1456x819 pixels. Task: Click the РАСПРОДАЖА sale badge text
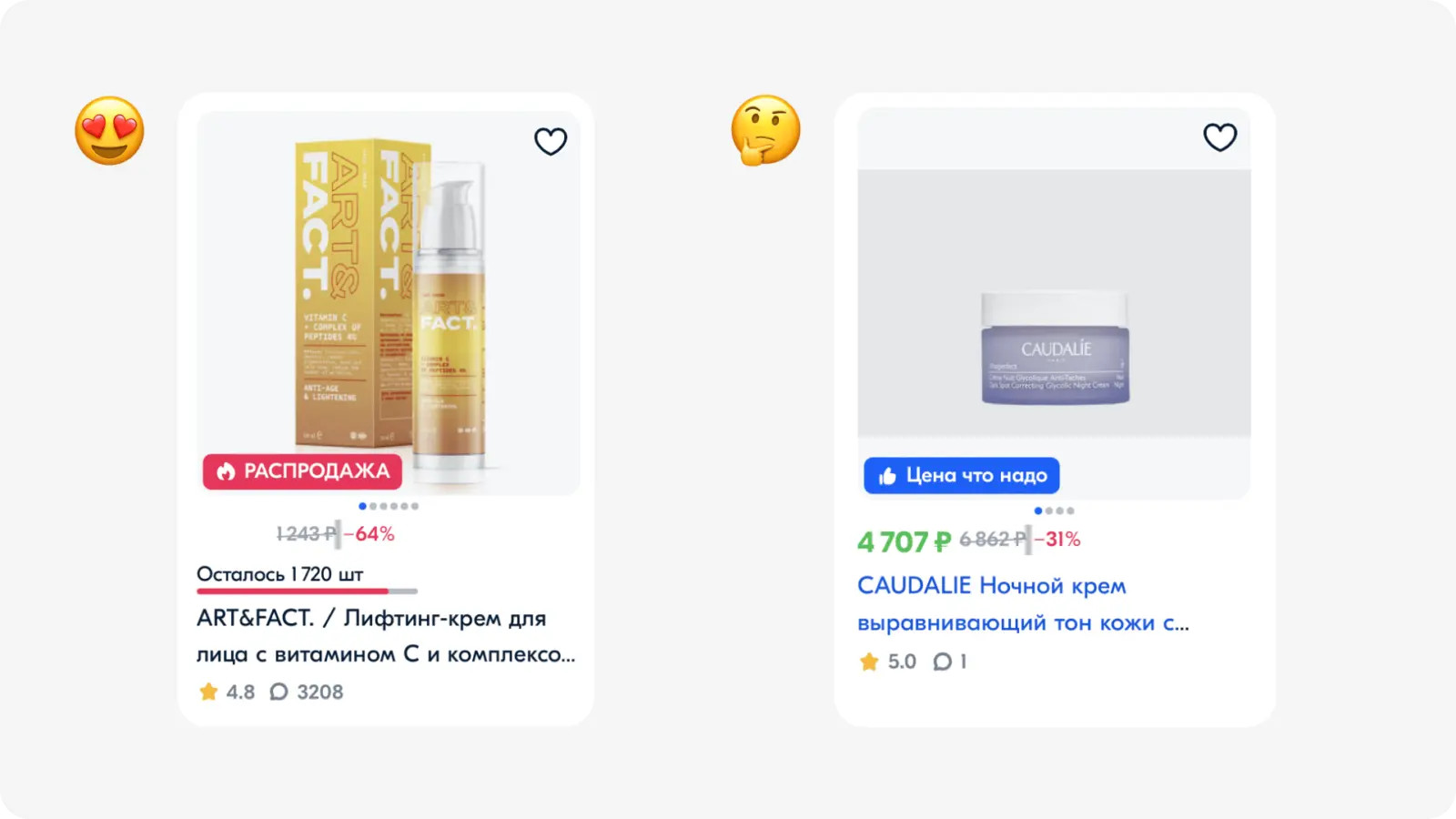316,471
